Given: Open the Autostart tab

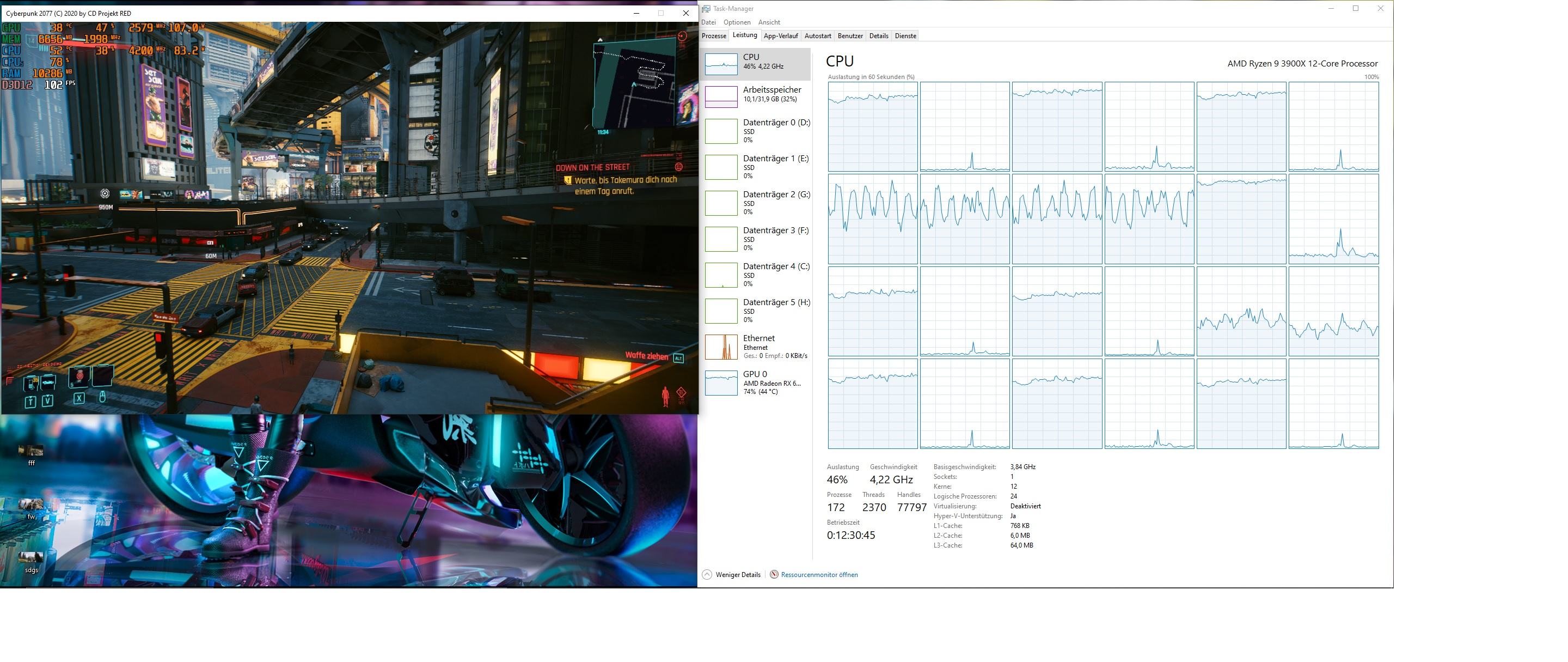Looking at the screenshot, I should tap(817, 36).
